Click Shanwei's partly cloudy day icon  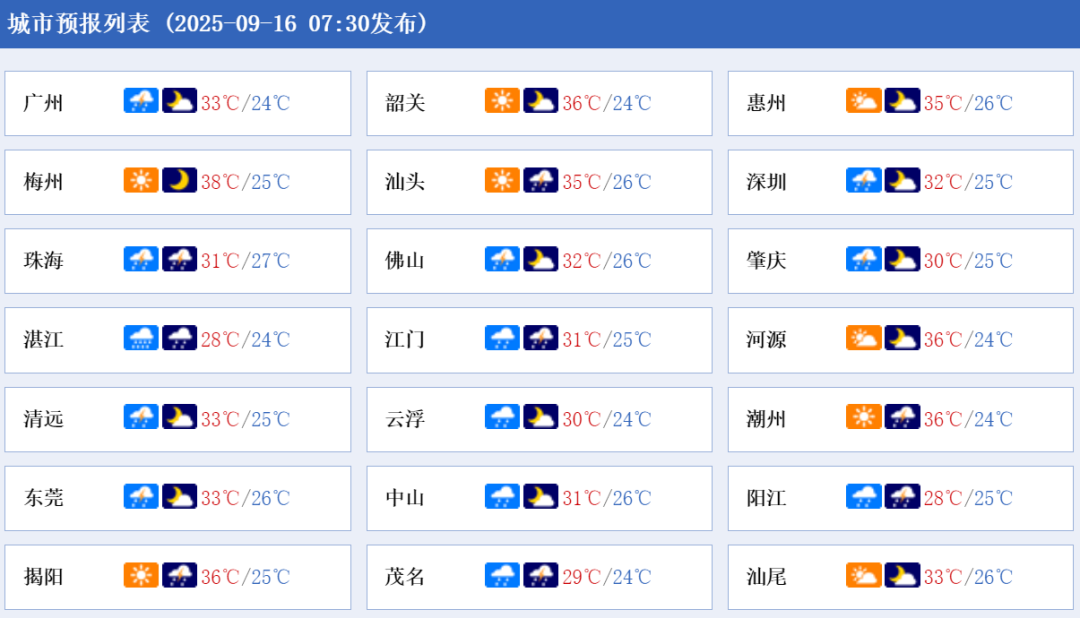pos(864,575)
